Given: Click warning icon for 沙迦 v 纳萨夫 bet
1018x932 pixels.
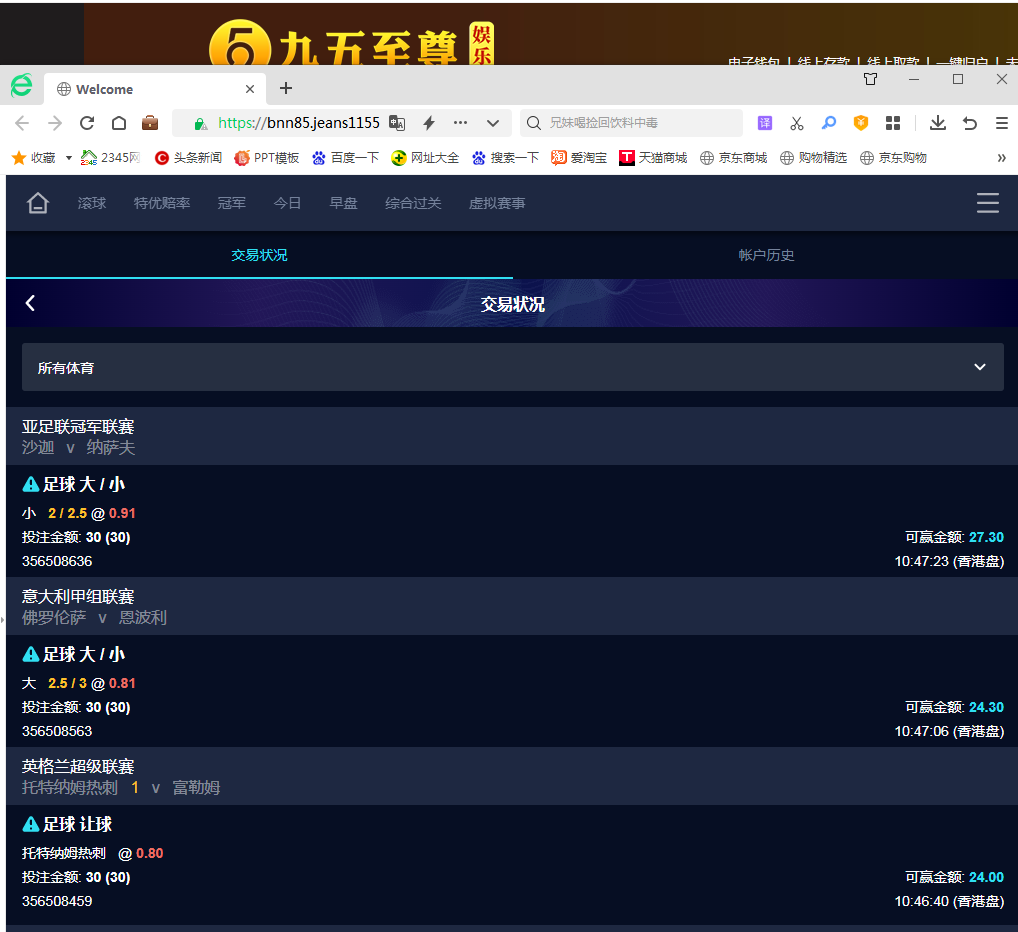Looking at the screenshot, I should coord(31,484).
